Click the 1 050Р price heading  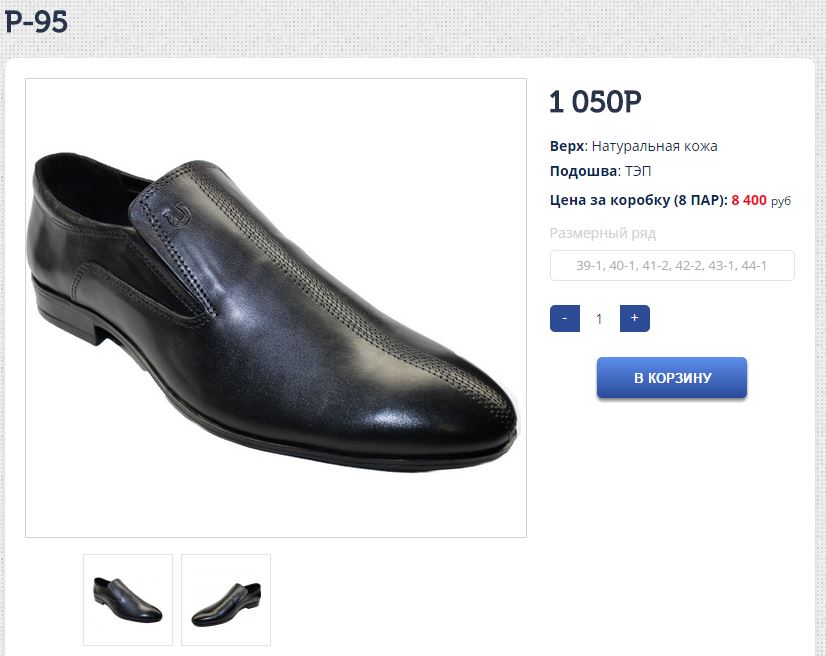pos(595,102)
